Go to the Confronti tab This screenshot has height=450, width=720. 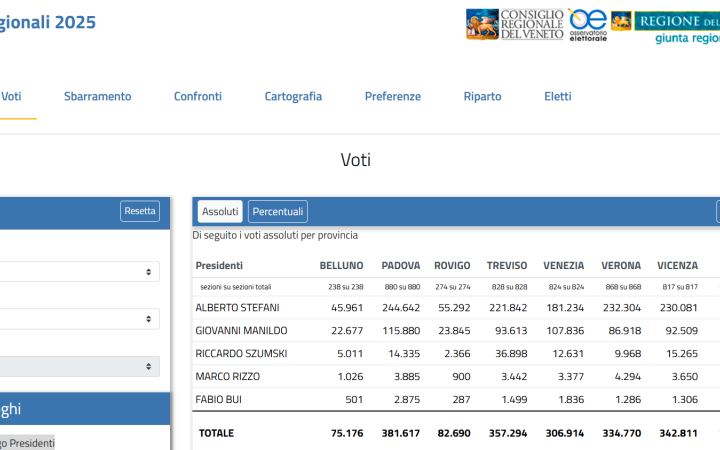pyautogui.click(x=198, y=97)
